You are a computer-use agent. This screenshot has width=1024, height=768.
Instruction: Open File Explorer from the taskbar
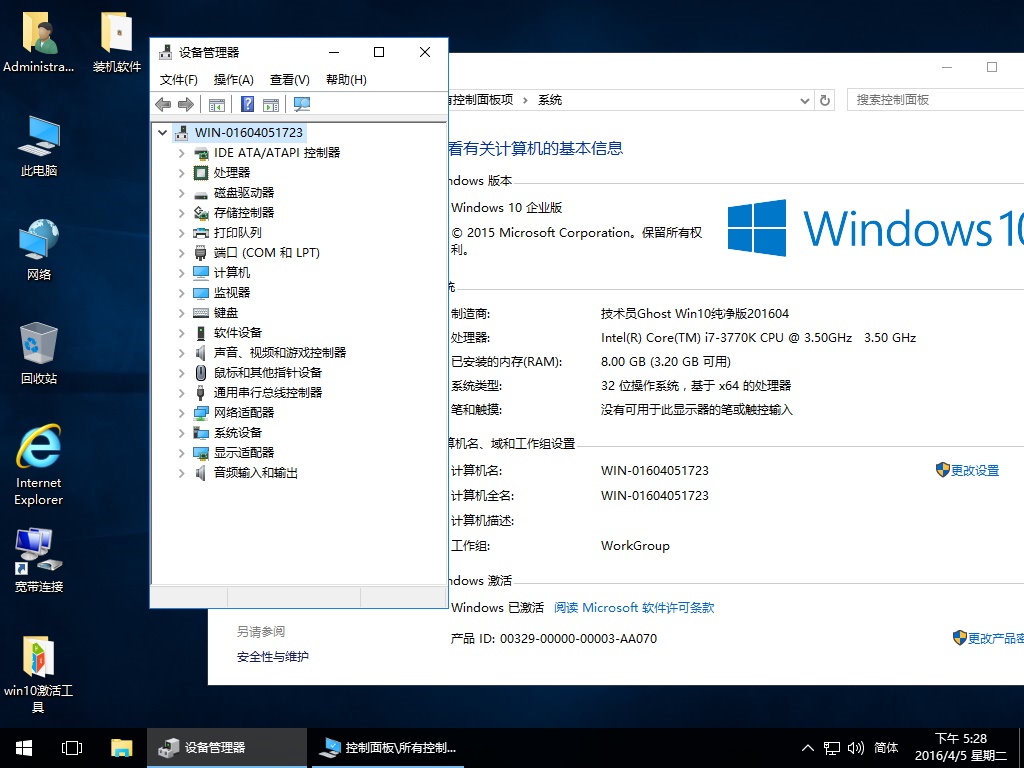click(x=121, y=748)
